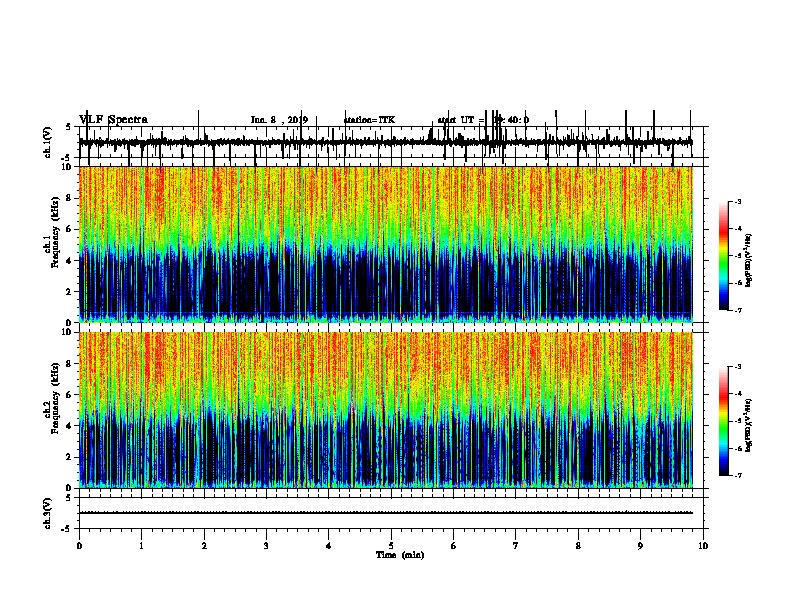
Task: Click the time axis tick label "3"
Action: click(x=266, y=546)
